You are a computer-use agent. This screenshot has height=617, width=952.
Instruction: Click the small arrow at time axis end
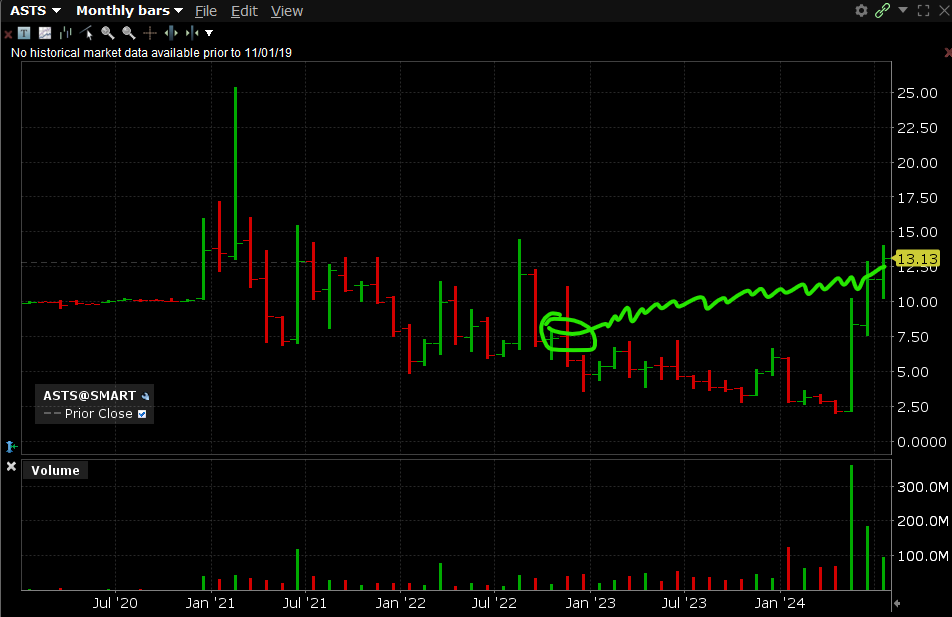click(x=897, y=604)
